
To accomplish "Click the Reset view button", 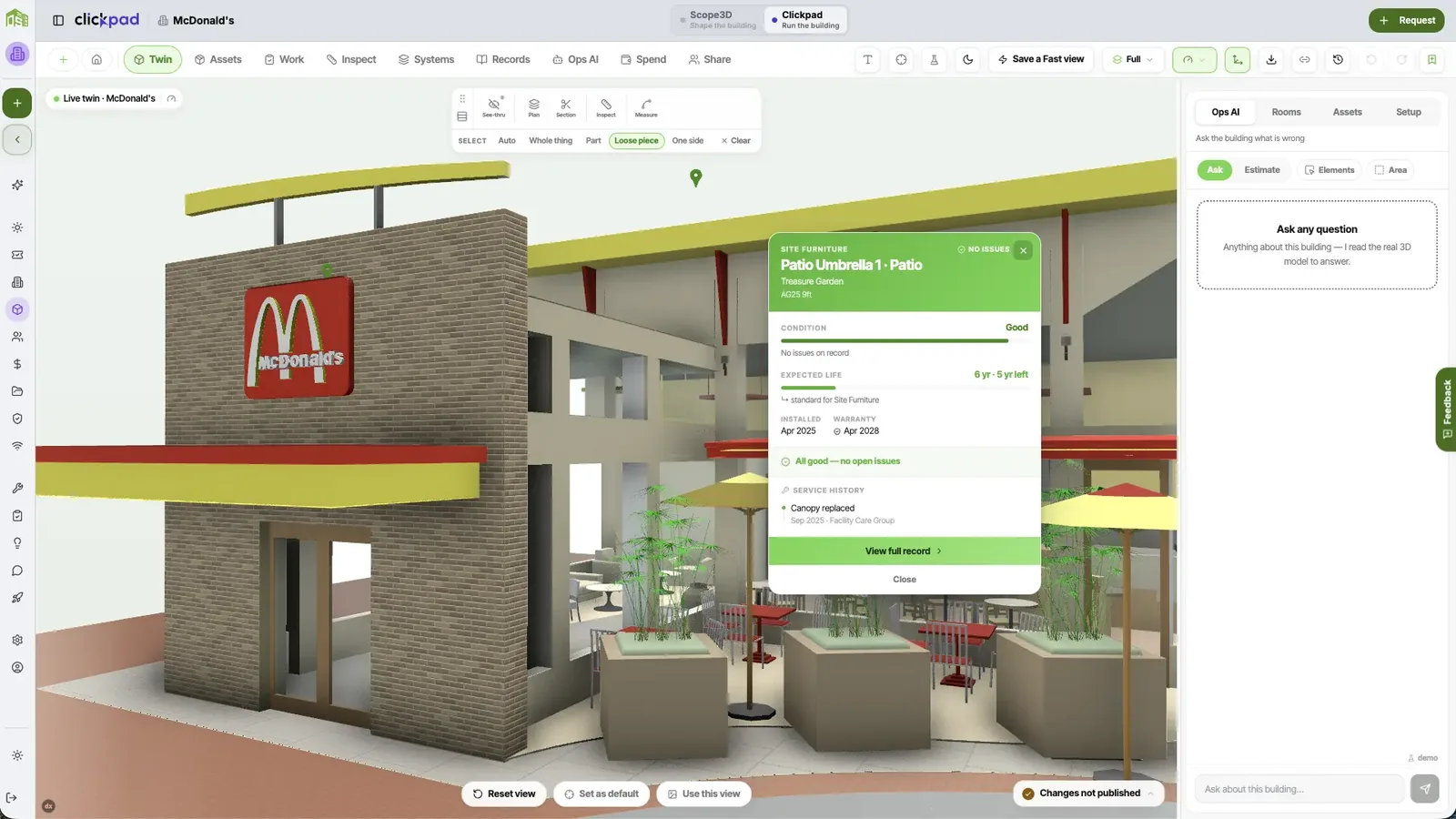I will 504,794.
